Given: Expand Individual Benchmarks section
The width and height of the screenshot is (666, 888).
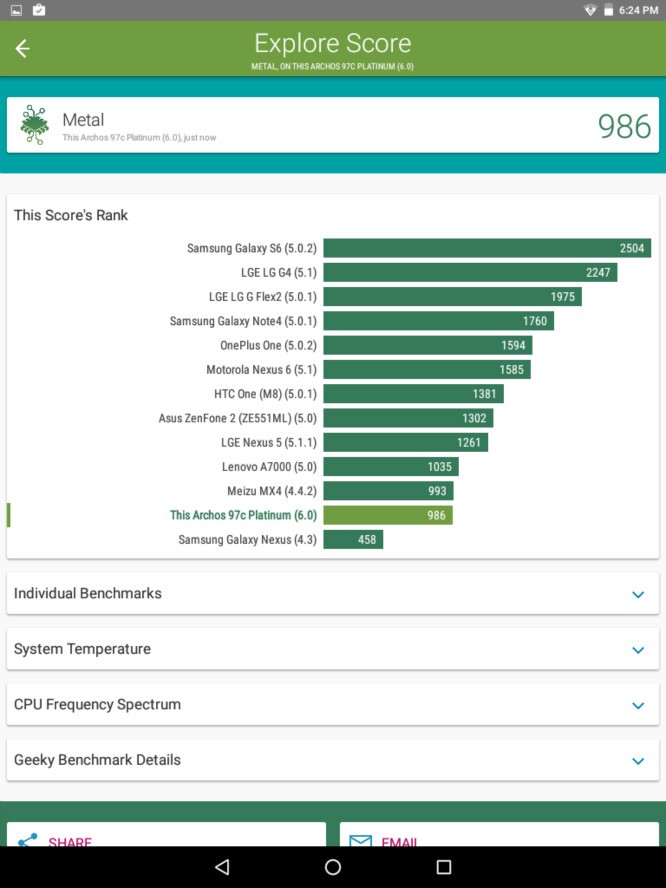Looking at the screenshot, I should (638, 594).
